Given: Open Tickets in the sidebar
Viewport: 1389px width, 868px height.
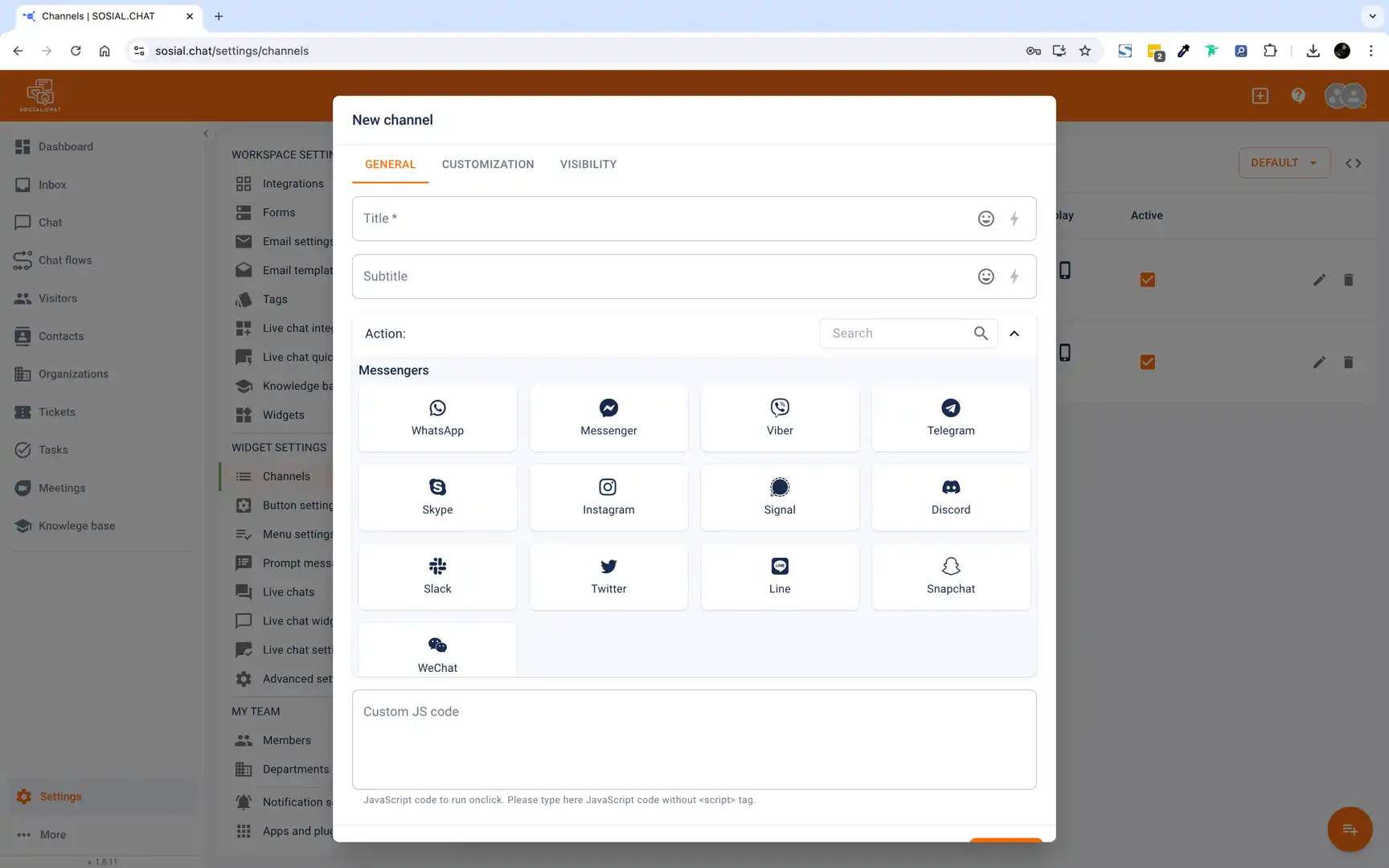Looking at the screenshot, I should click(57, 411).
